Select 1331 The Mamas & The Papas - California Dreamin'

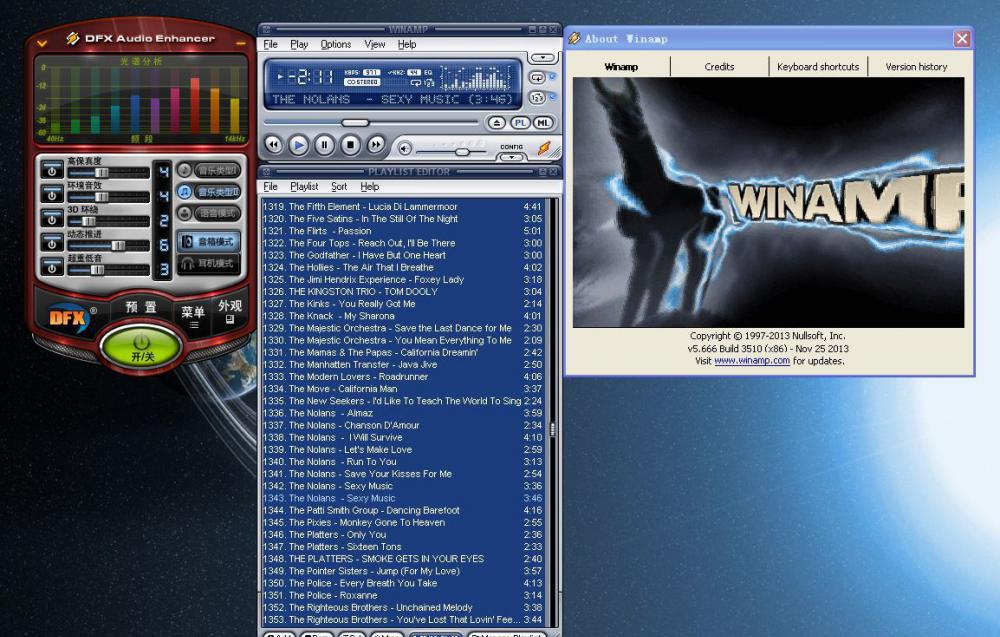point(402,352)
